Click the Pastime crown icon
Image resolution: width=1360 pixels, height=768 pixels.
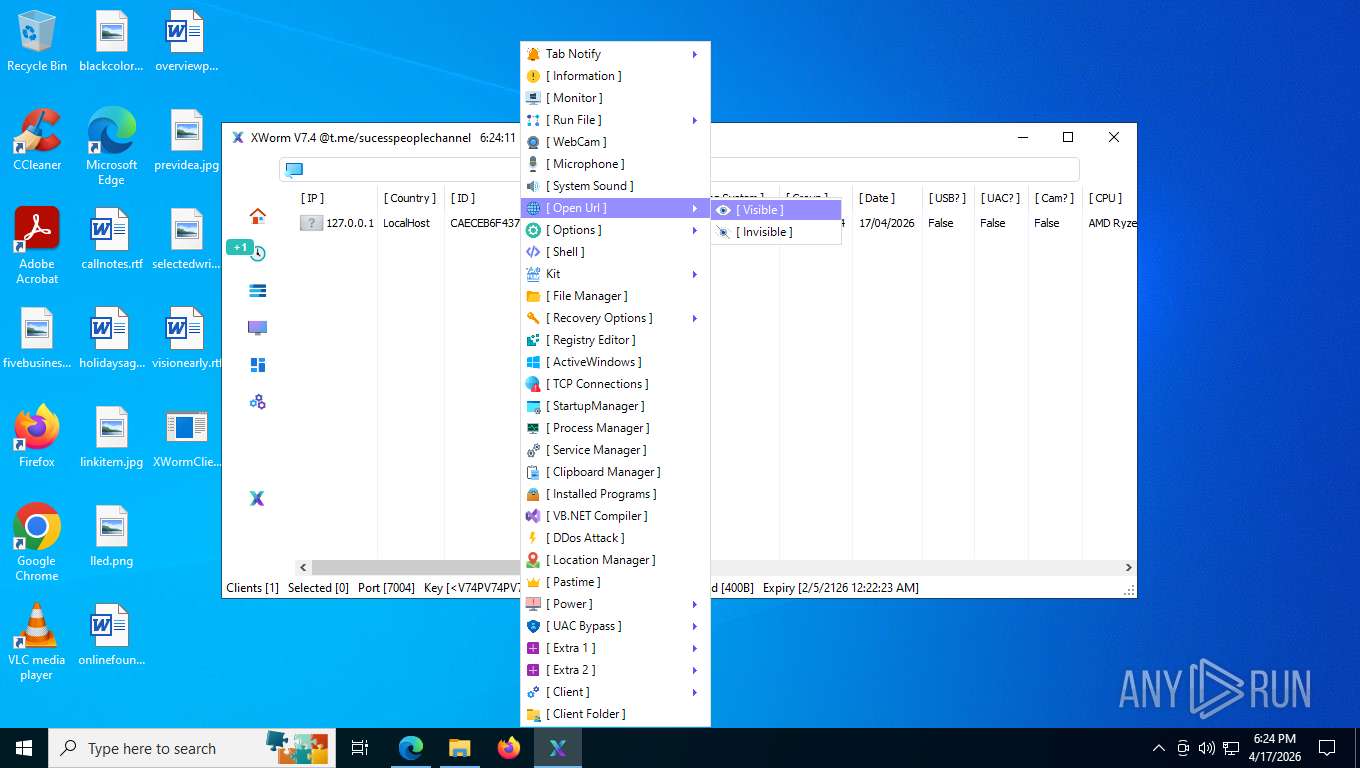click(x=533, y=582)
